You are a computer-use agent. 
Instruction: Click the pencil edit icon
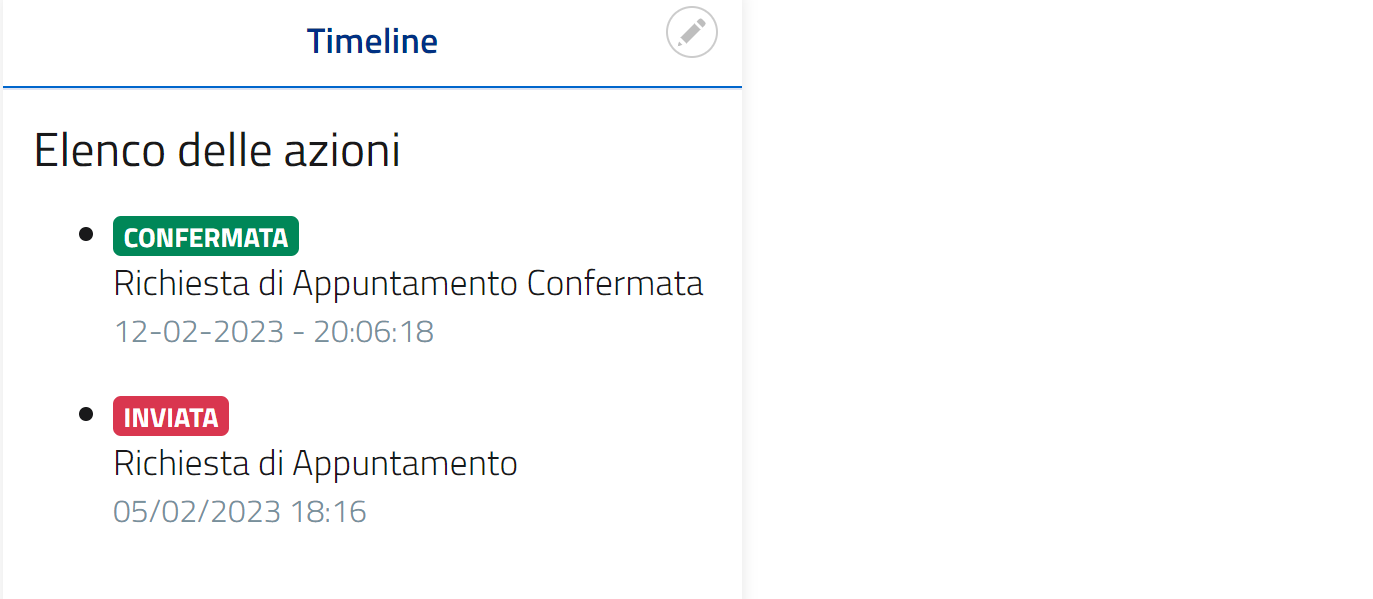pyautogui.click(x=692, y=32)
